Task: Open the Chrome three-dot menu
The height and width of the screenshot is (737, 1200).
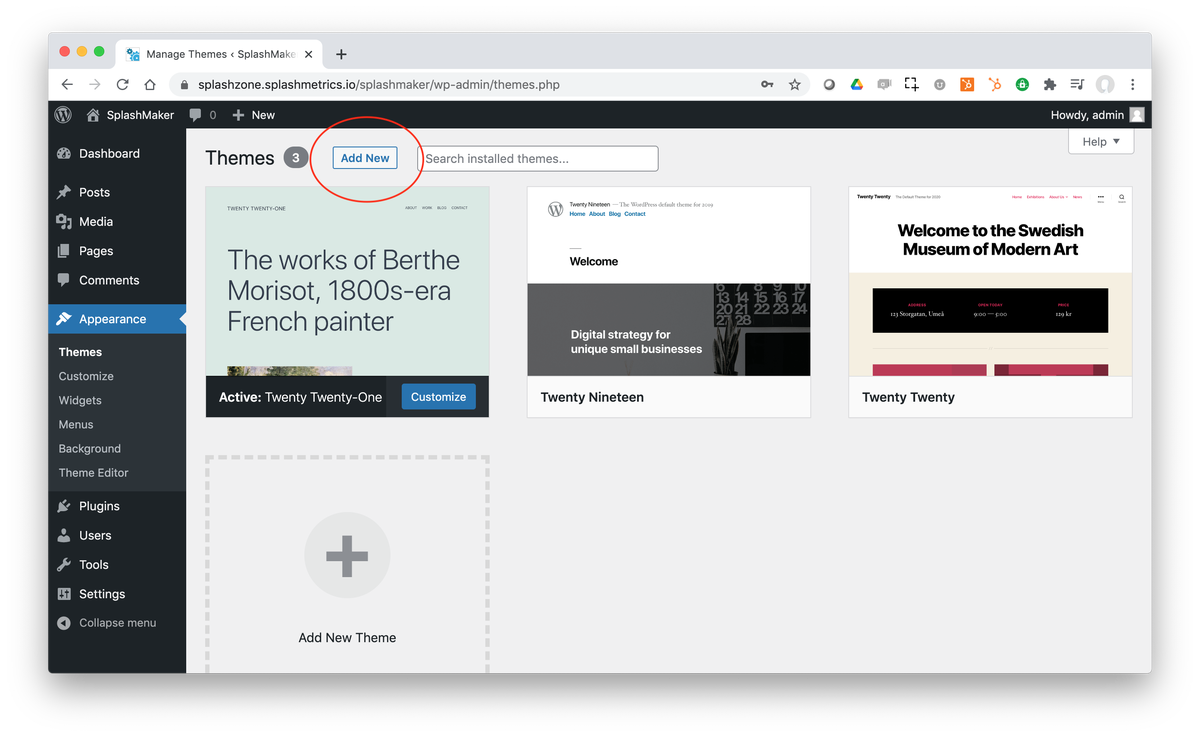Action: pyautogui.click(x=1133, y=85)
